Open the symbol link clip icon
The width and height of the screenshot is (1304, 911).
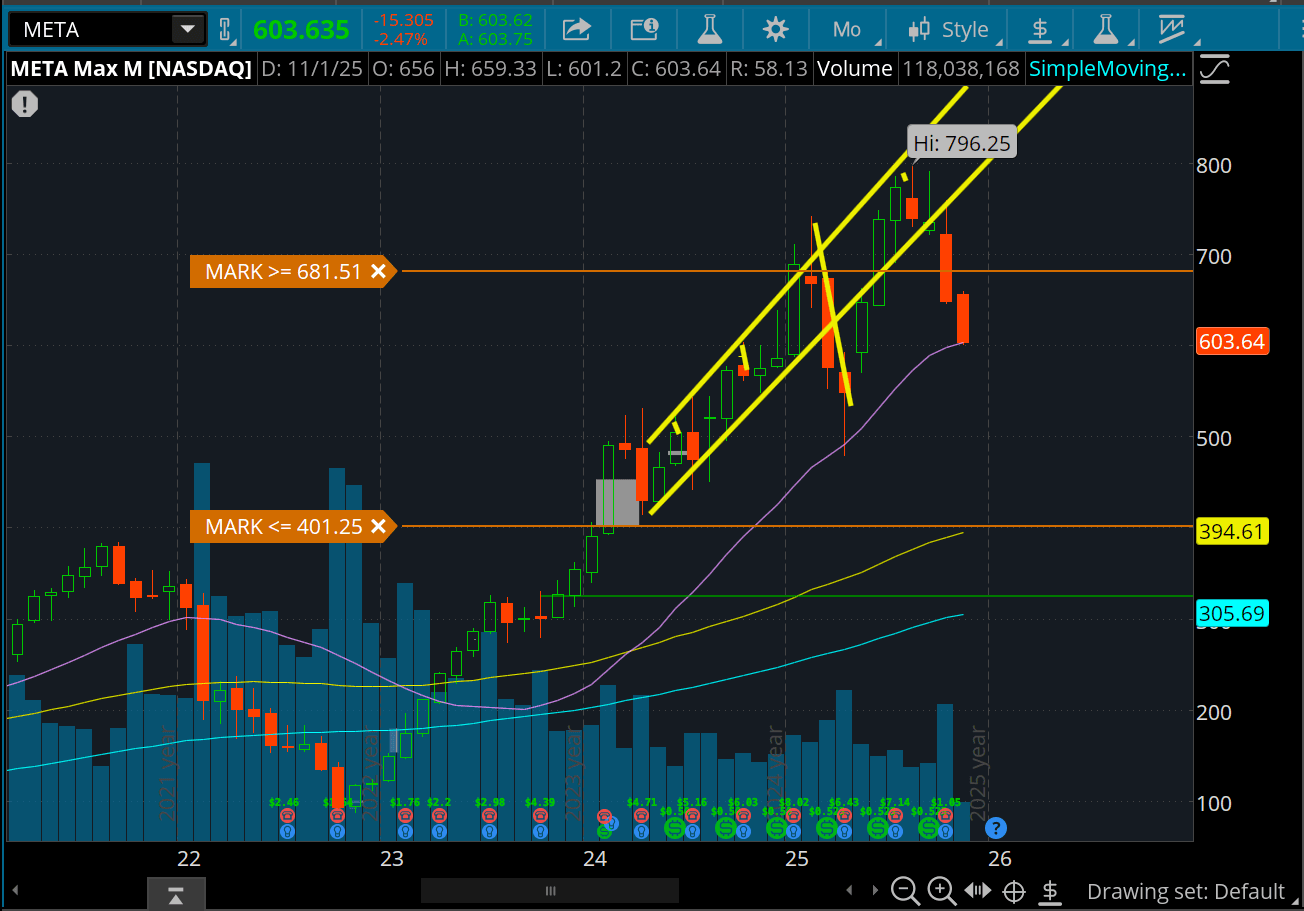click(225, 29)
